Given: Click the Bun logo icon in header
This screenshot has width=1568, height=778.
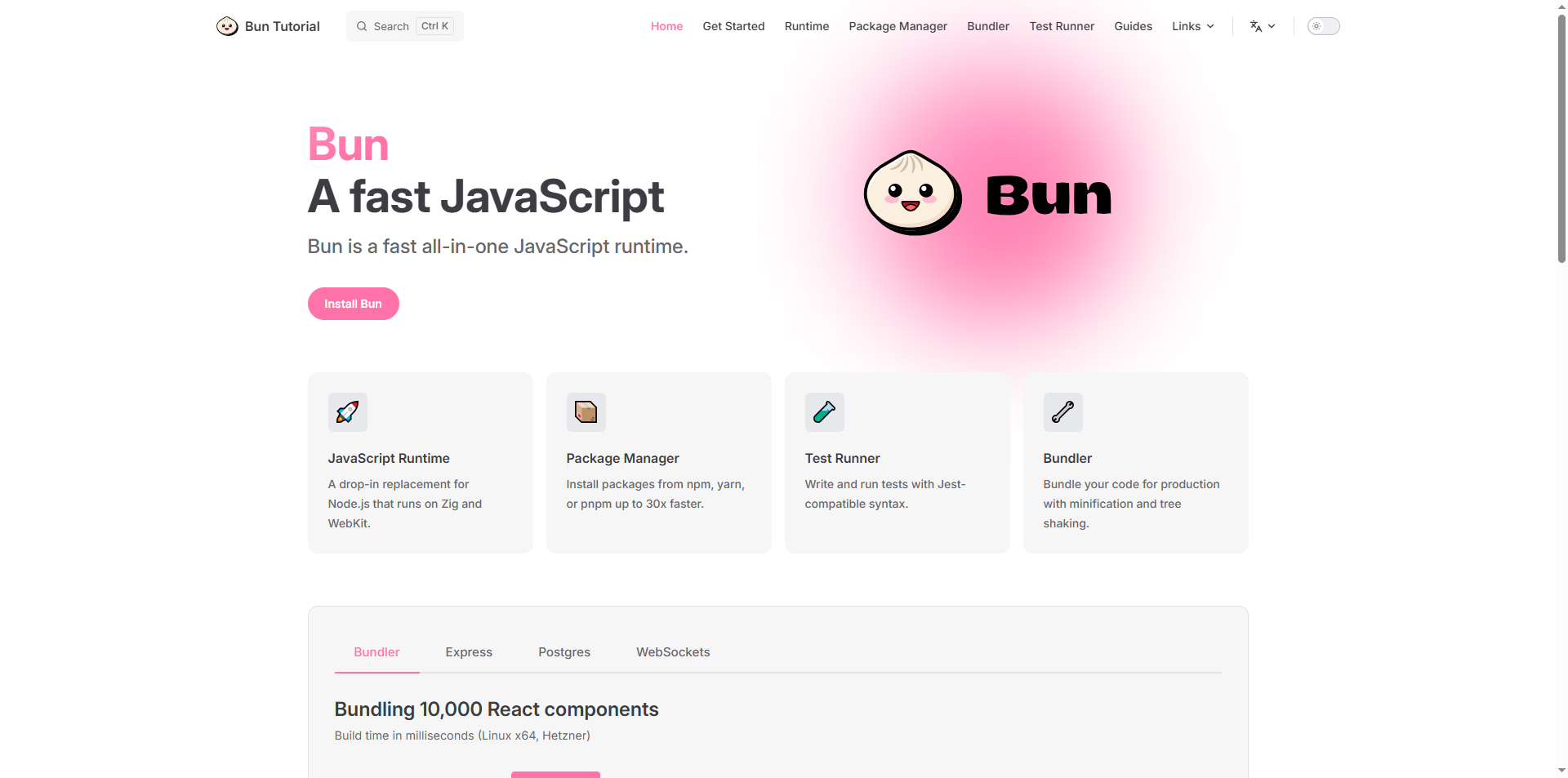Looking at the screenshot, I should pyautogui.click(x=227, y=26).
